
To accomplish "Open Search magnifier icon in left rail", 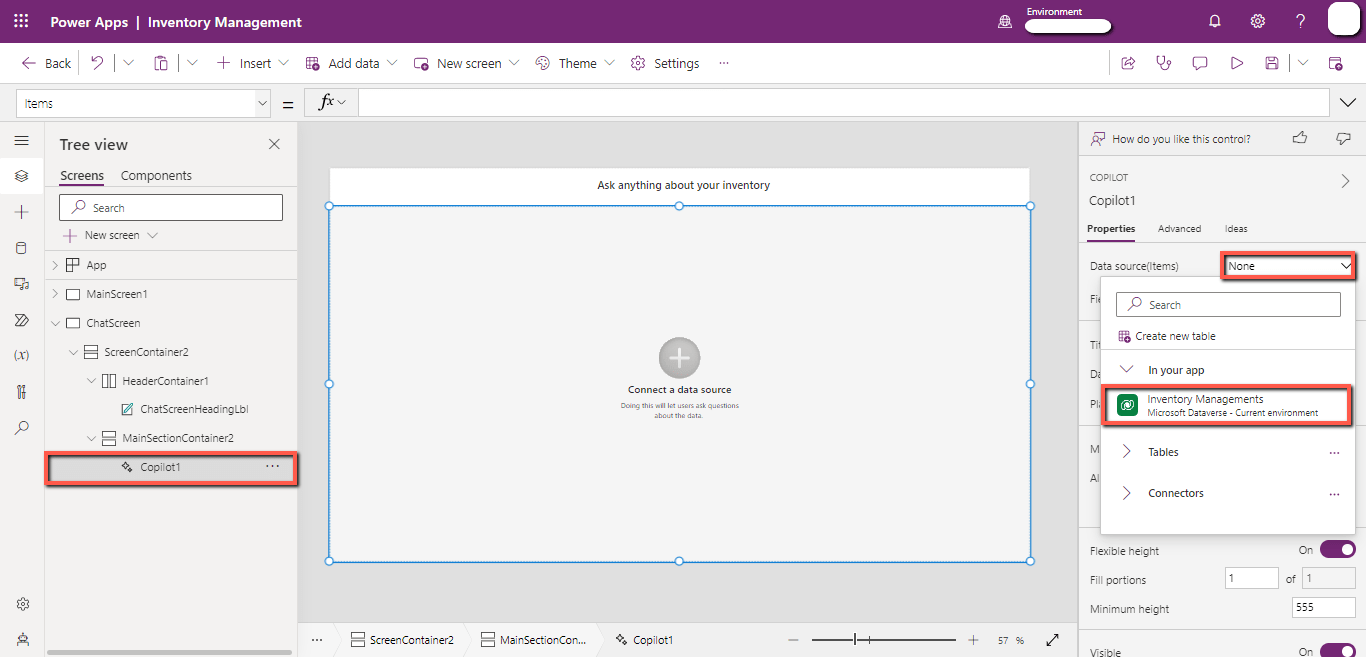I will point(22,428).
